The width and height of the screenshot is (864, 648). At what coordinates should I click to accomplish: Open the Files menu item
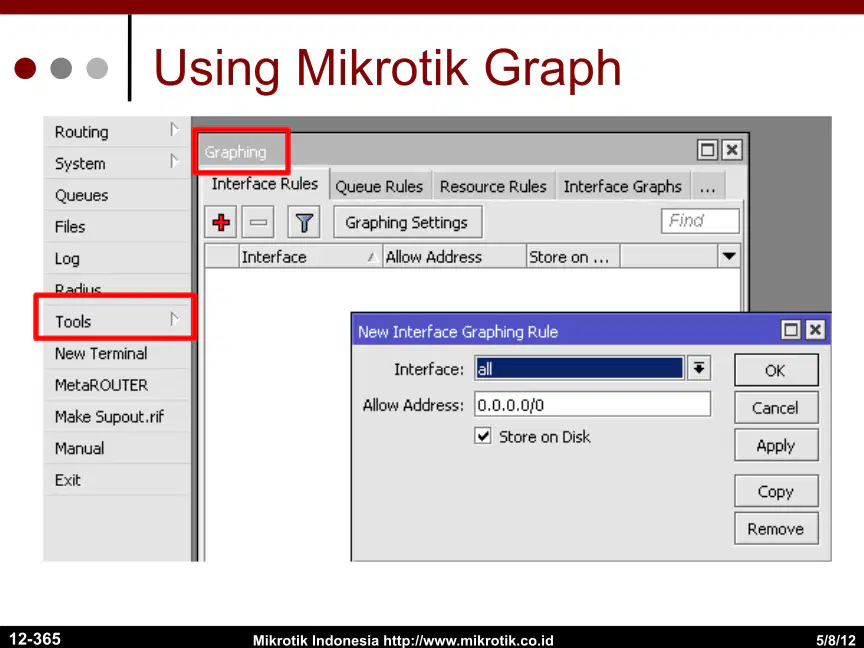[x=116, y=227]
